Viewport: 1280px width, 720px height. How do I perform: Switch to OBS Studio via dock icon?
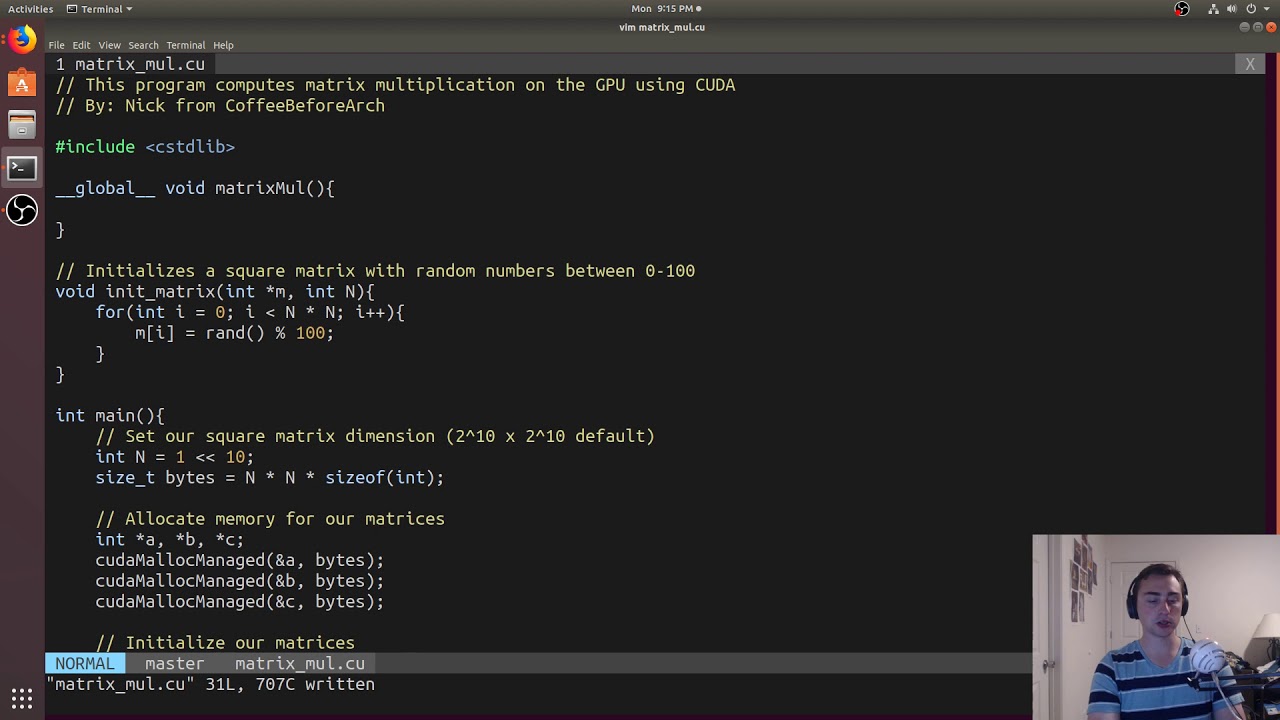click(x=22, y=210)
